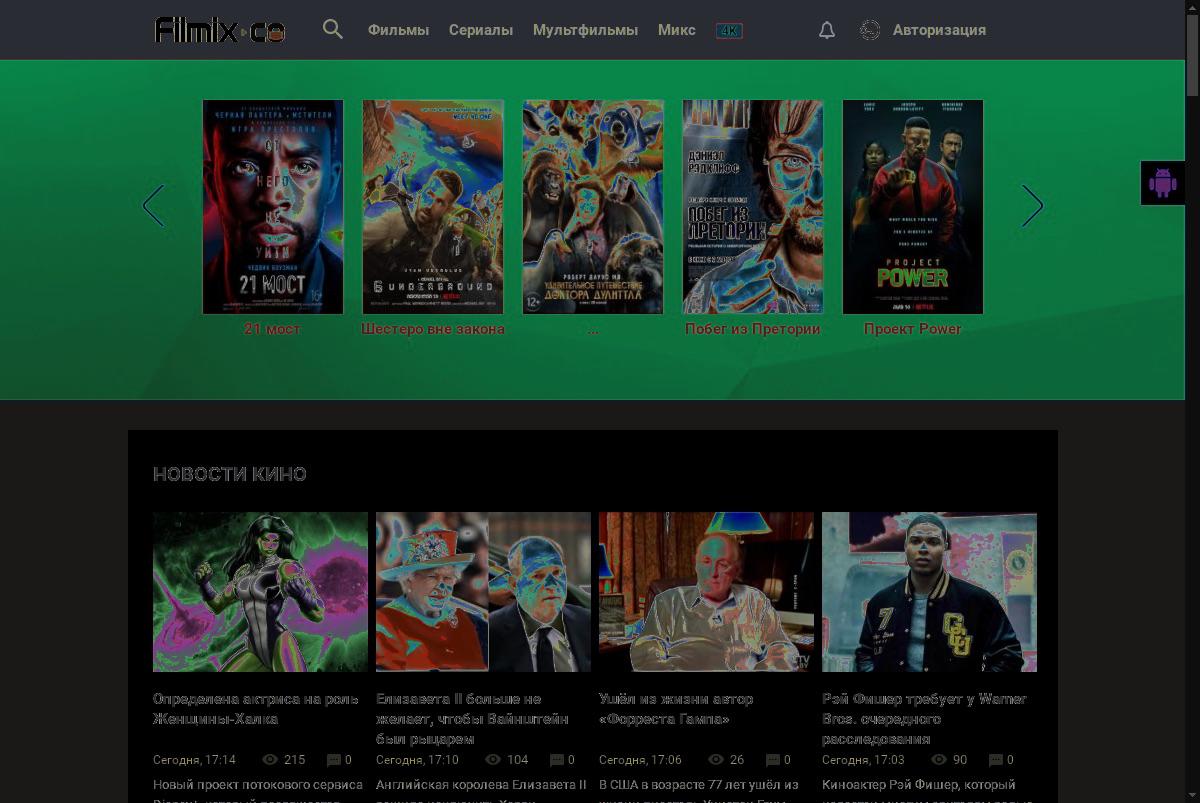Click the user avatar icon by Авторизация
The height and width of the screenshot is (803, 1200).
[x=870, y=30]
